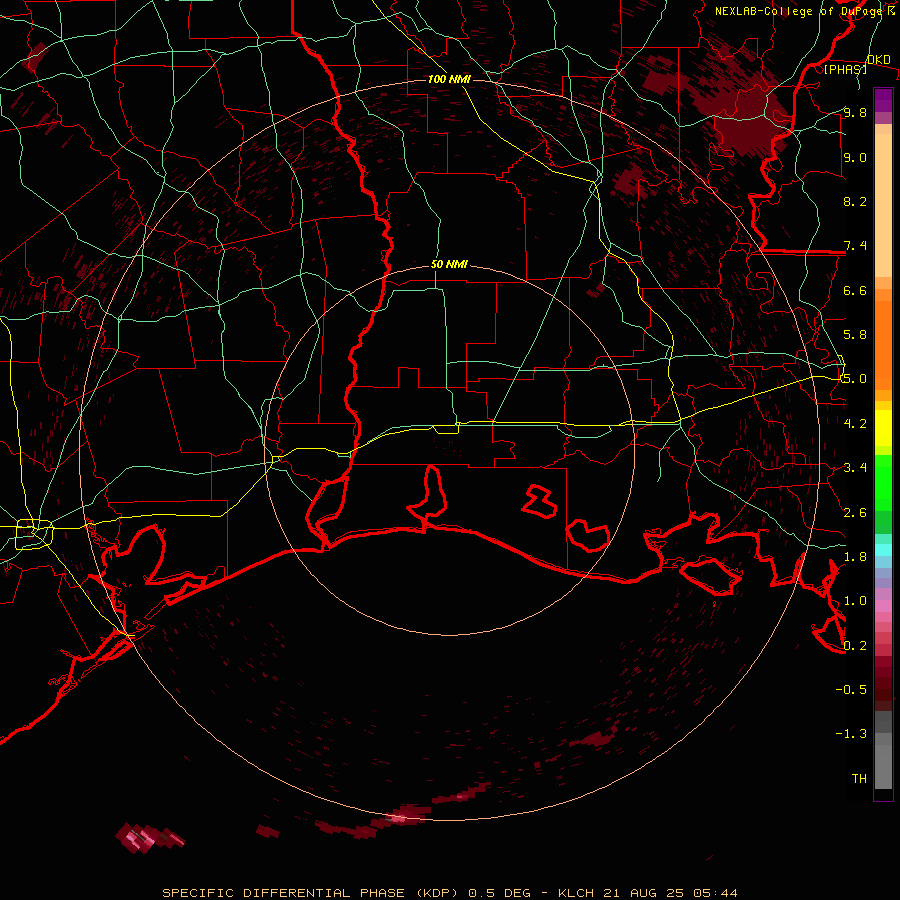This screenshot has height=900, width=900.
Task: Pick the purple top band on color scale
Action: pyautogui.click(x=883, y=99)
